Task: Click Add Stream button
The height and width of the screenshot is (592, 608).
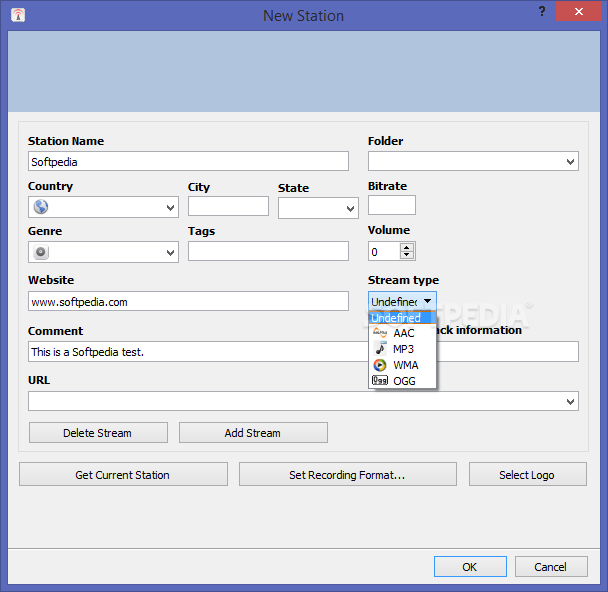Action: pos(253,432)
